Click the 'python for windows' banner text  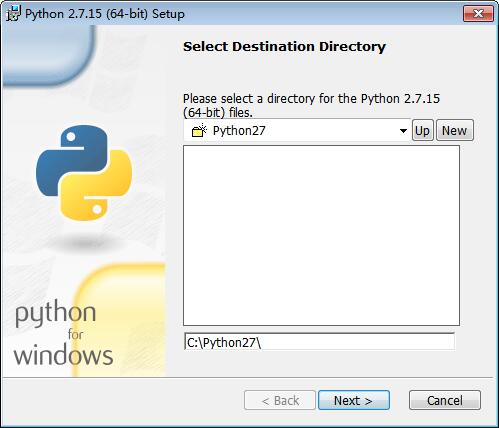[63, 333]
